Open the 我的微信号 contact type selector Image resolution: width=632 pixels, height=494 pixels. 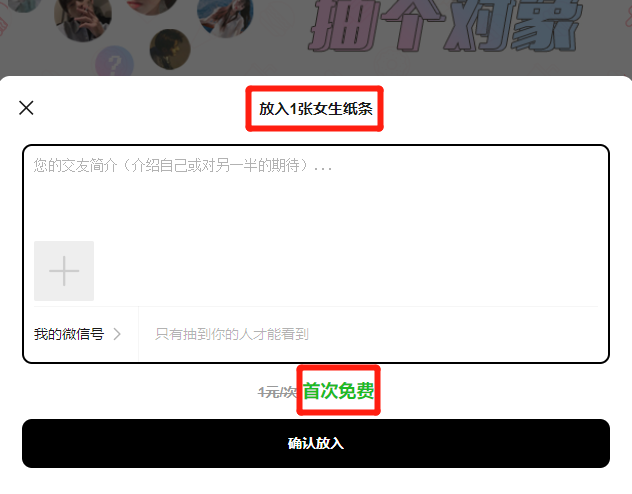tap(77, 334)
